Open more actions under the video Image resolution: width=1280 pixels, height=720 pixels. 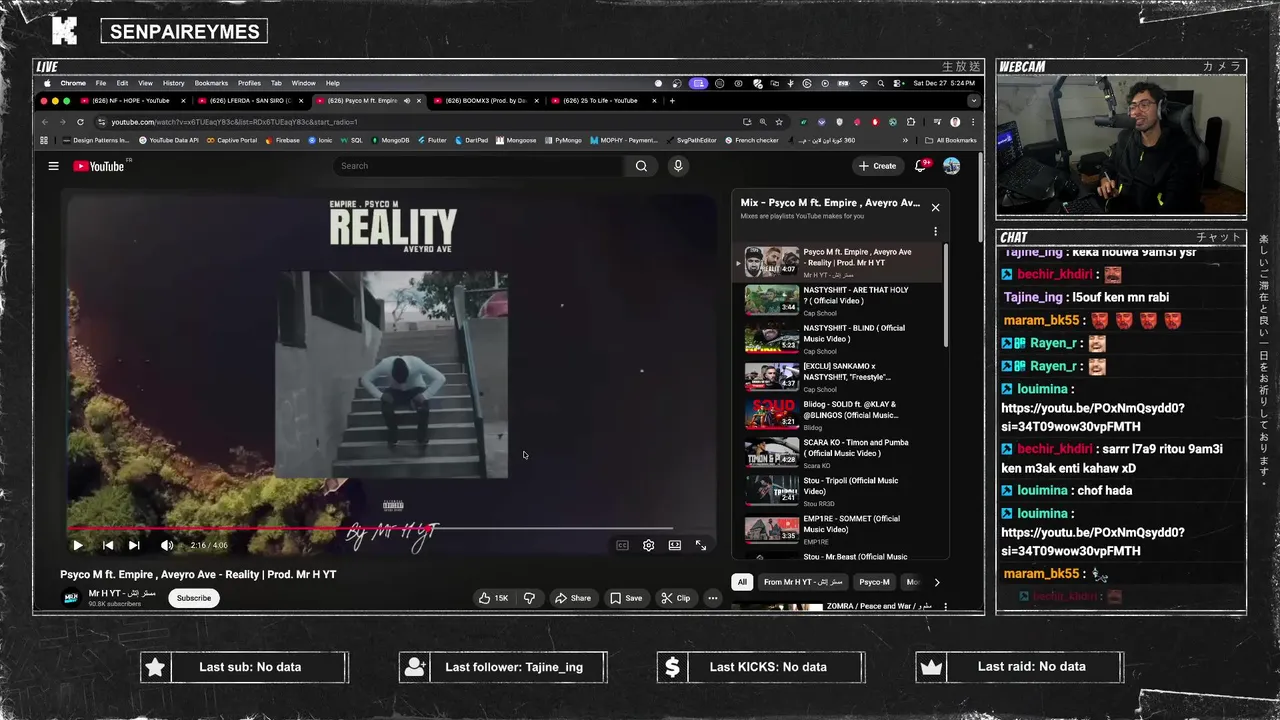pyautogui.click(x=712, y=598)
